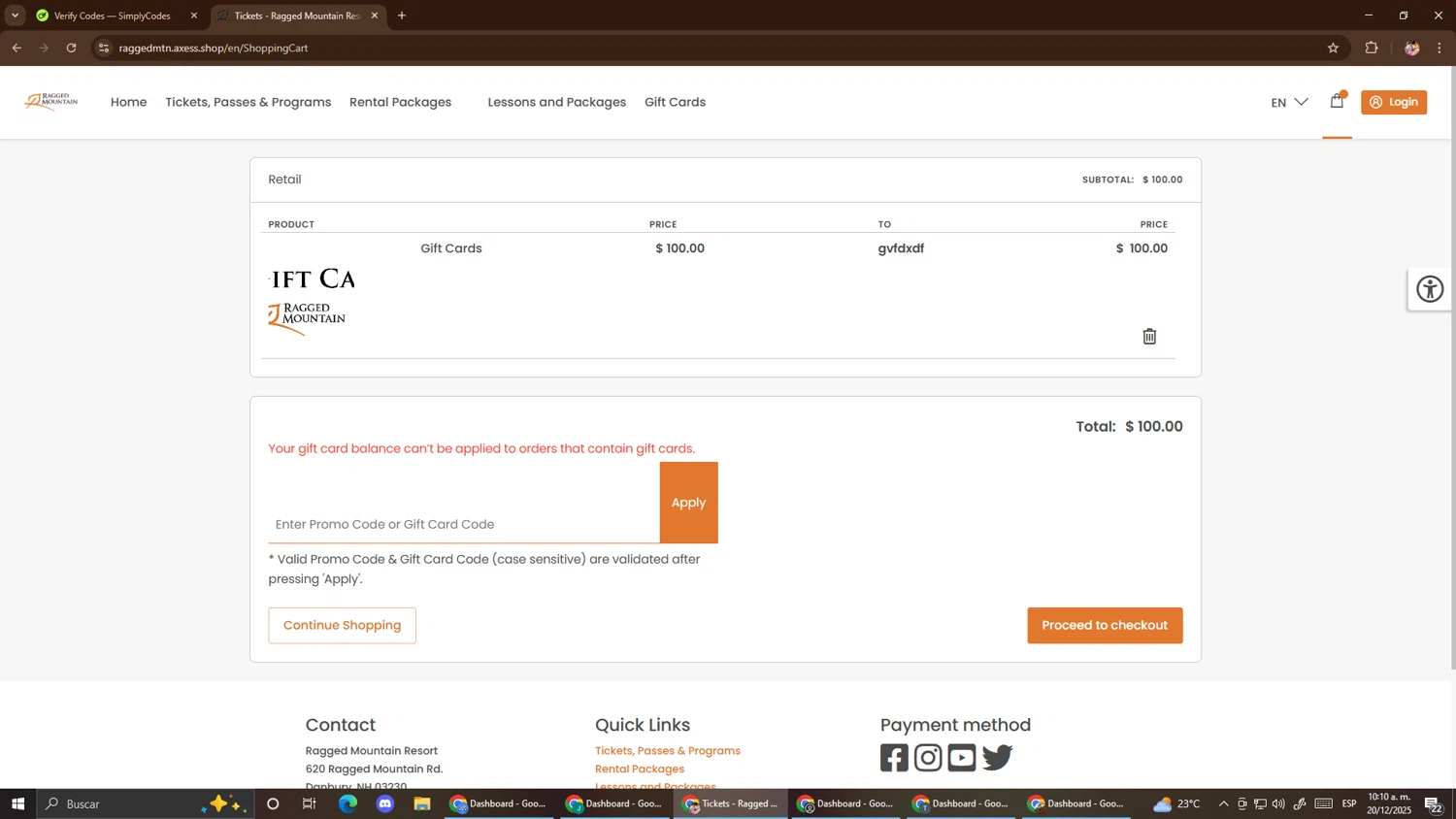This screenshot has height=819, width=1456.
Task: Reload the page
Action: [71, 48]
